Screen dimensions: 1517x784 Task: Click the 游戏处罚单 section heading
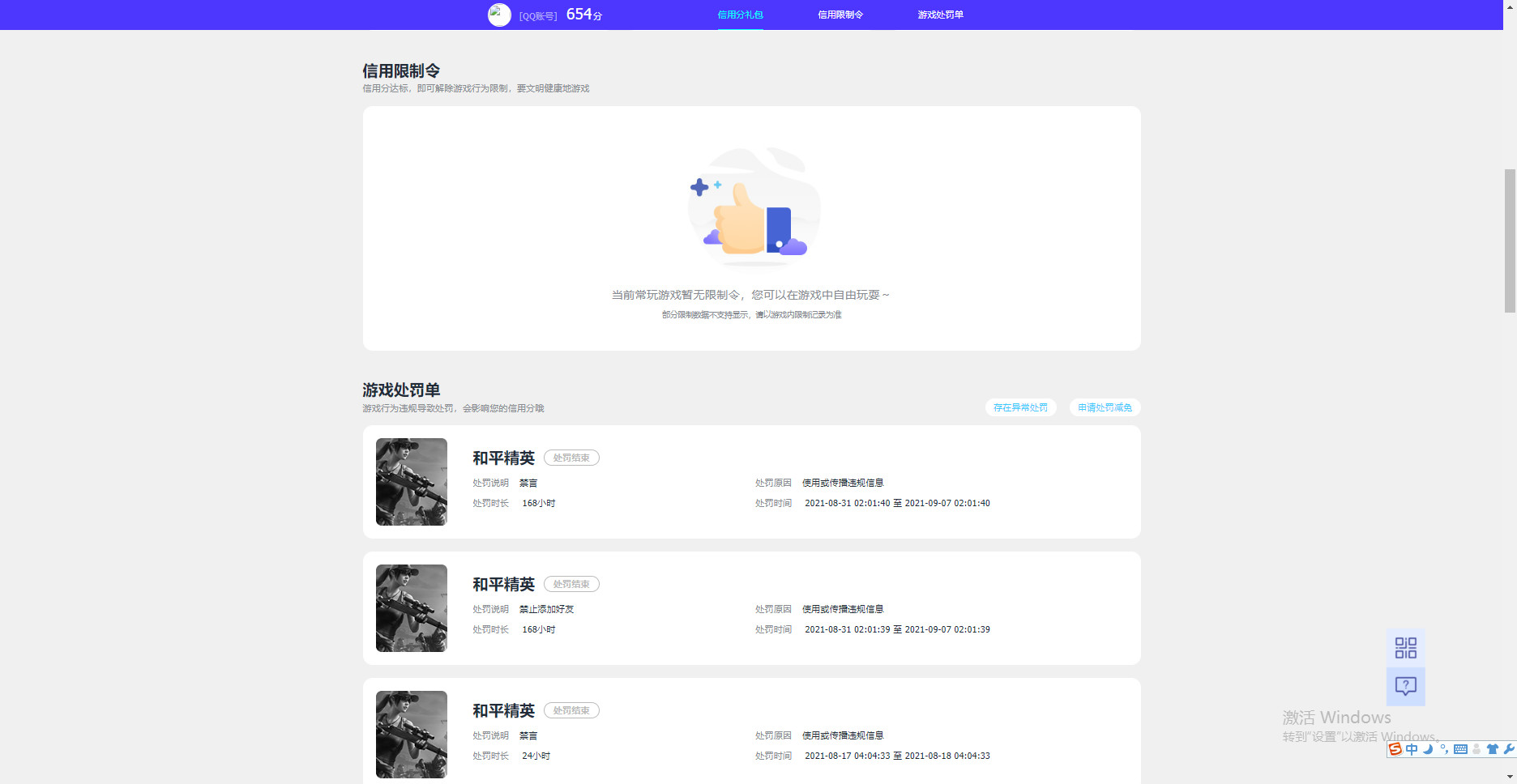(401, 390)
